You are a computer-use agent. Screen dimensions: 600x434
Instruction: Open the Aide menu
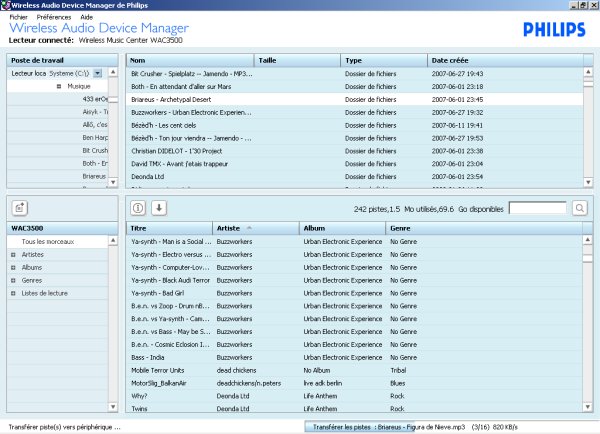[x=87, y=18]
